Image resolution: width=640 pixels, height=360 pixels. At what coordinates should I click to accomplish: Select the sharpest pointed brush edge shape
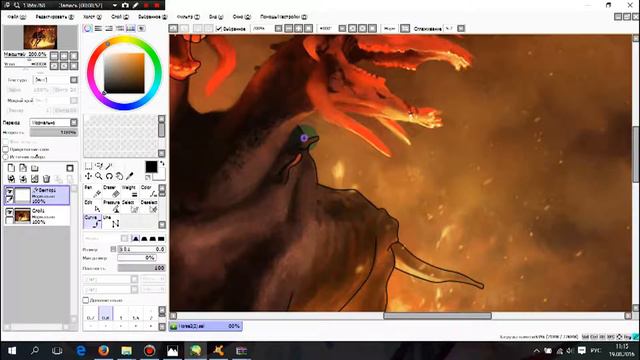tap(136, 238)
